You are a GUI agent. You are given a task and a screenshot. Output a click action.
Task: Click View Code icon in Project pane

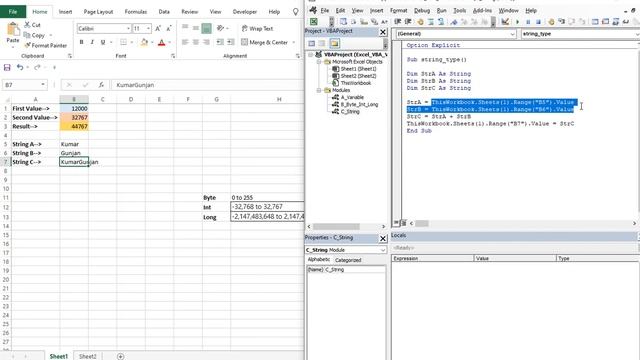point(312,43)
